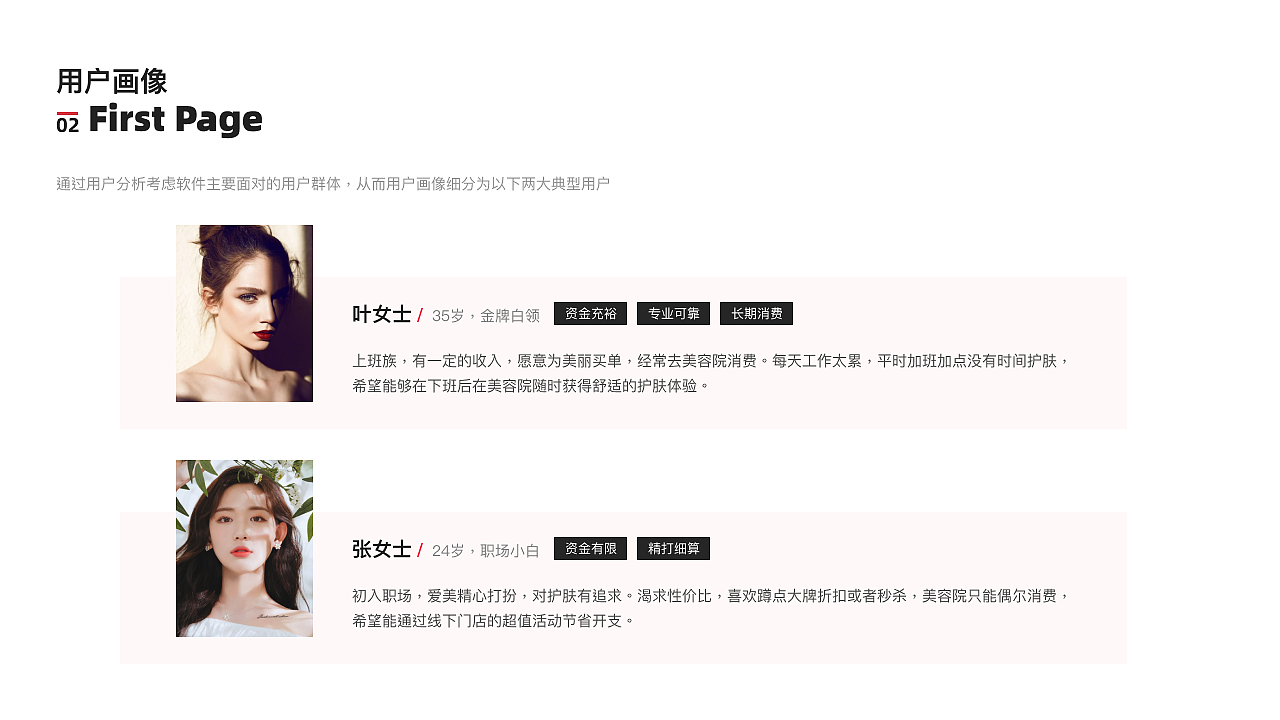Click the 上班族 description paragraph
Image resolution: width=1280 pixels, height=720 pixels.
click(712, 372)
